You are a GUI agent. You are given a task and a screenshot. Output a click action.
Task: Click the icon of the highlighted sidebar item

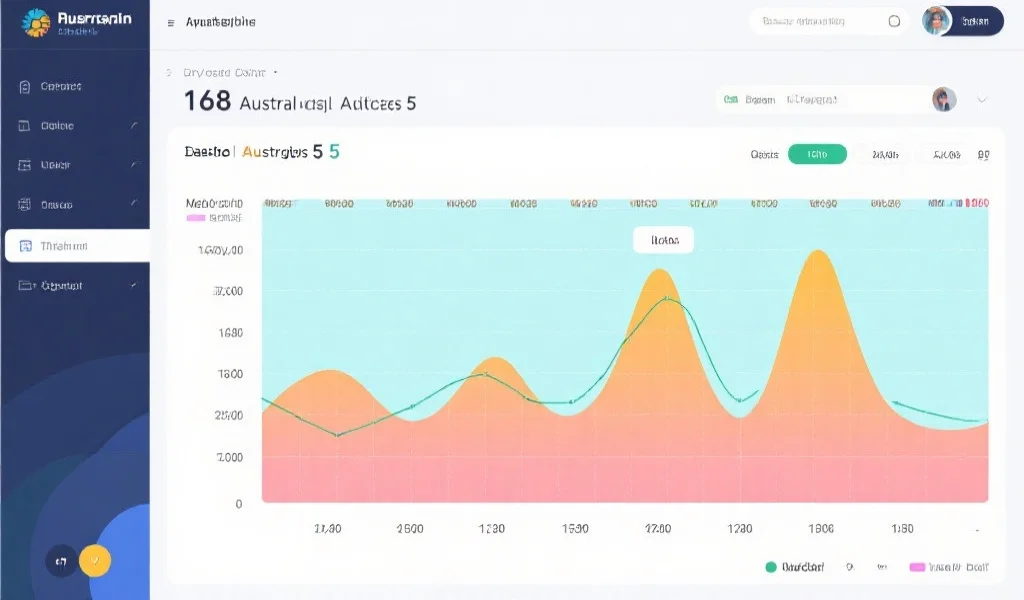coord(25,246)
